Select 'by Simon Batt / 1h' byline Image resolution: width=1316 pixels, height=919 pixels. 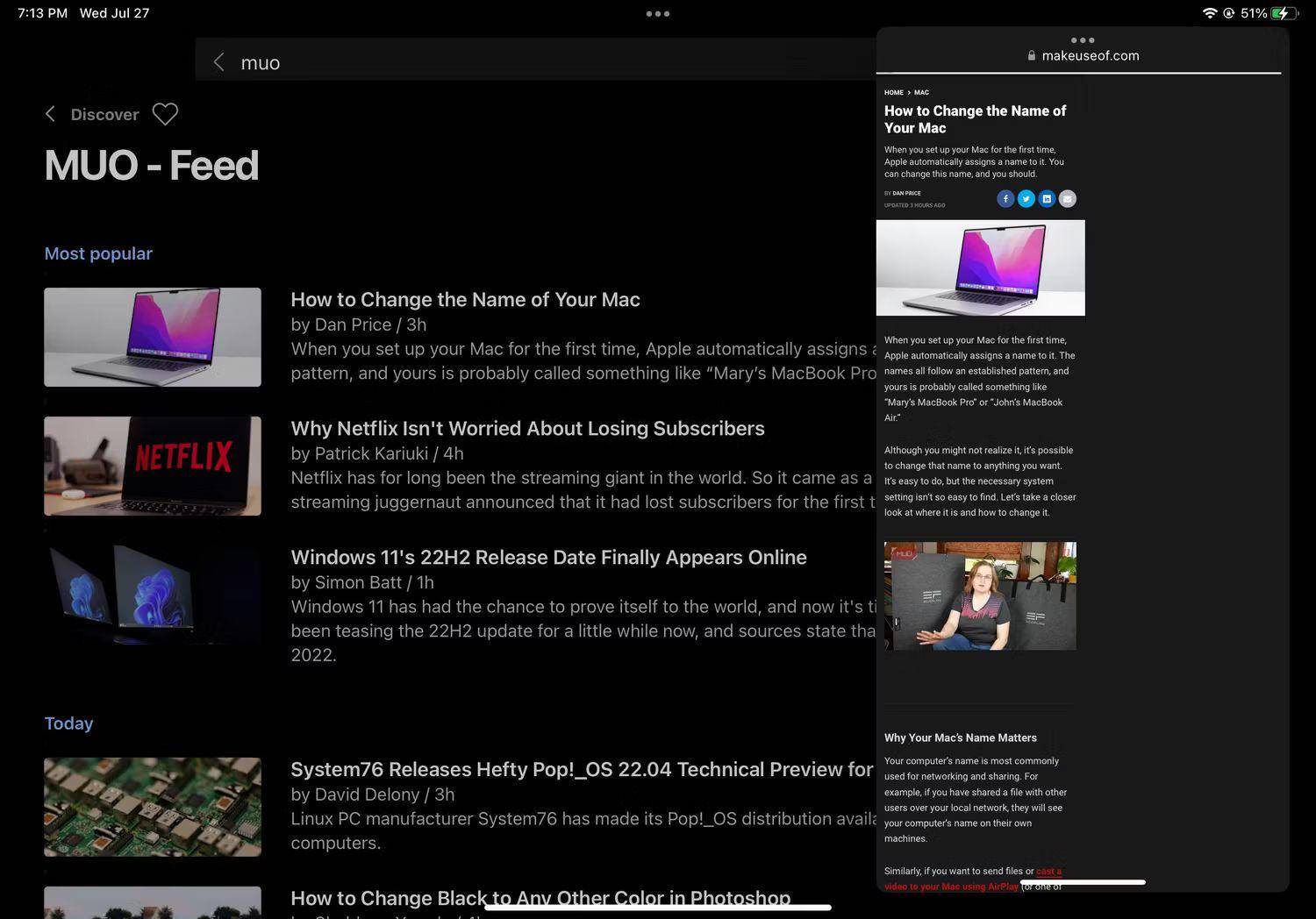362,582
